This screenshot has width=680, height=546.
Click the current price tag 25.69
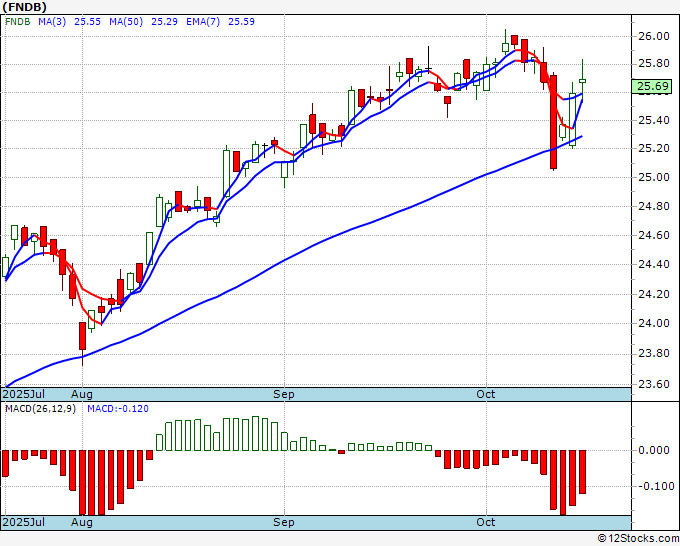652,86
